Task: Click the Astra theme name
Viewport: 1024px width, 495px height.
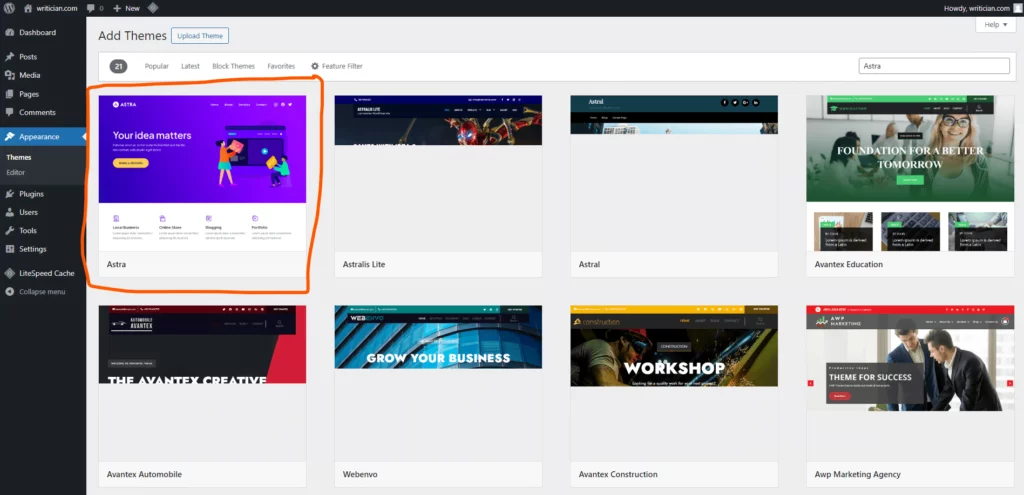Action: pos(116,264)
